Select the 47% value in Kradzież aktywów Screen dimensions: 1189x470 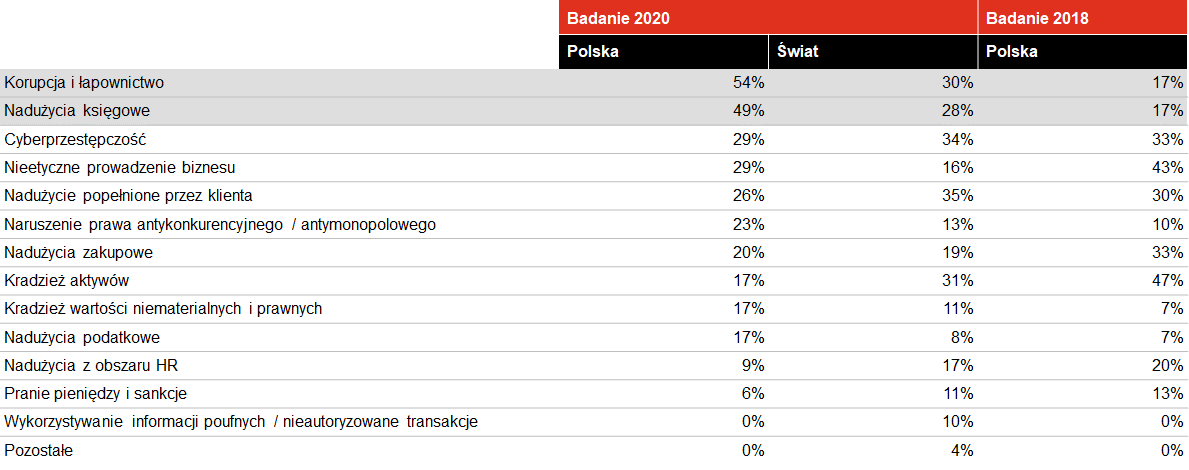tap(1167, 280)
